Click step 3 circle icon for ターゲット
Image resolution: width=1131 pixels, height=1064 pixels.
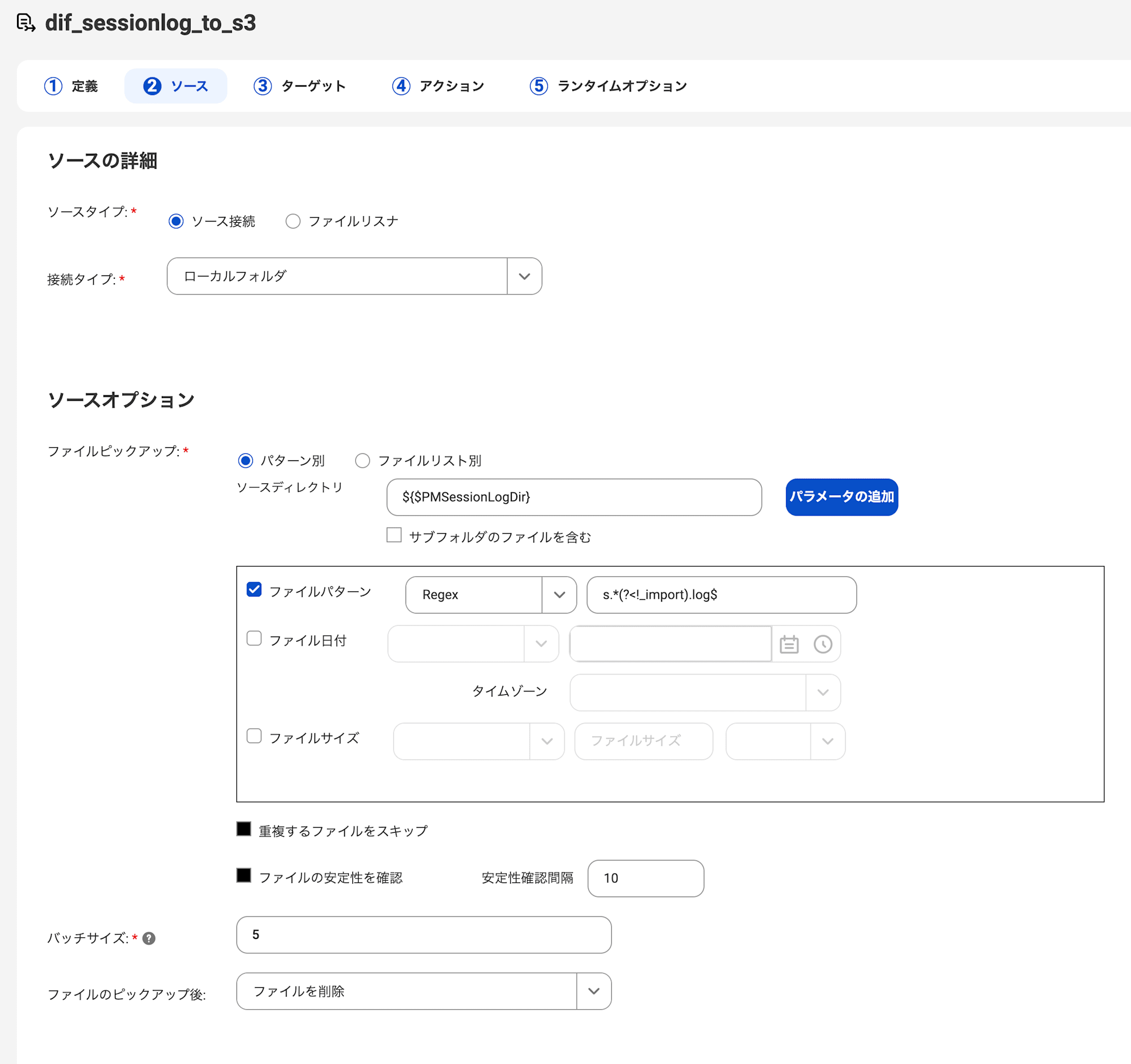click(262, 86)
